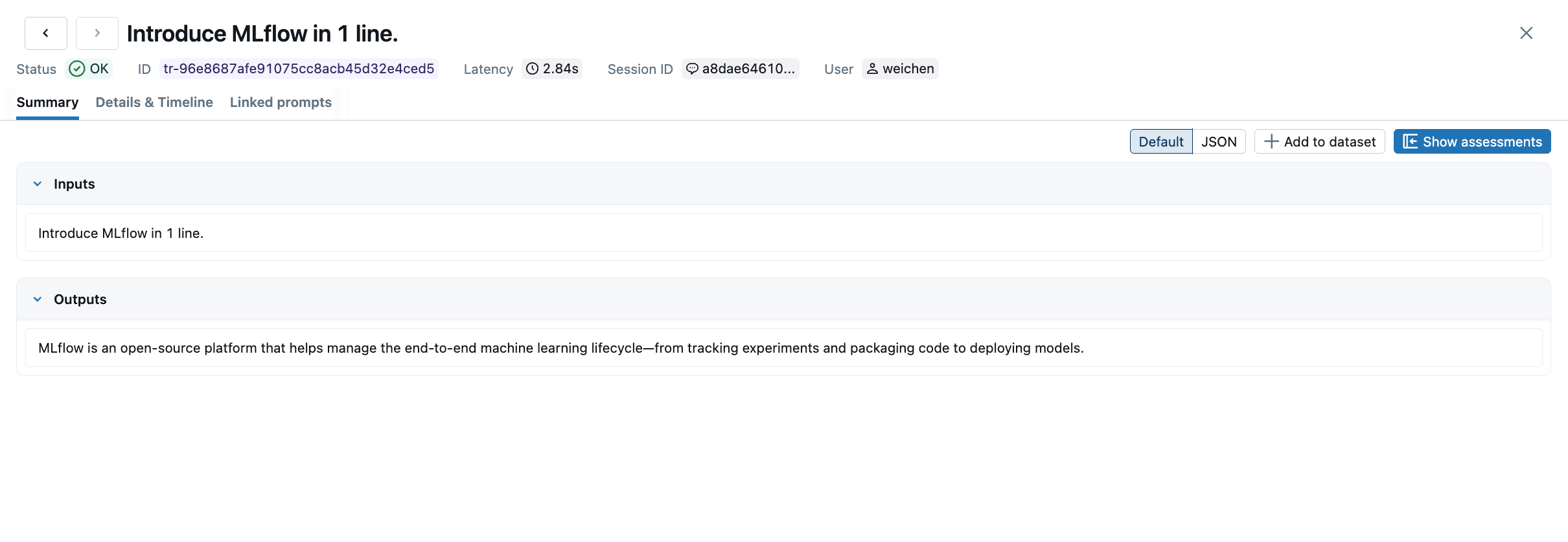Click the Outputs section header label
1568x542 pixels.
80,300
